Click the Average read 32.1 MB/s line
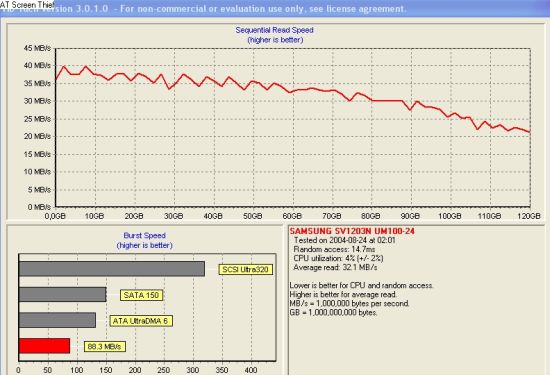This screenshot has width=550, height=375. (x=335, y=268)
